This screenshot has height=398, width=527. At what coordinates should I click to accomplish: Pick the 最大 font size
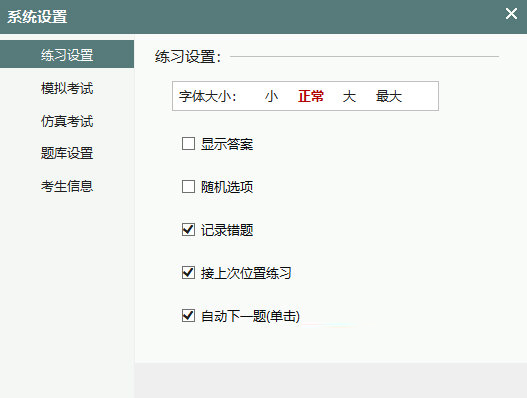tap(389, 96)
